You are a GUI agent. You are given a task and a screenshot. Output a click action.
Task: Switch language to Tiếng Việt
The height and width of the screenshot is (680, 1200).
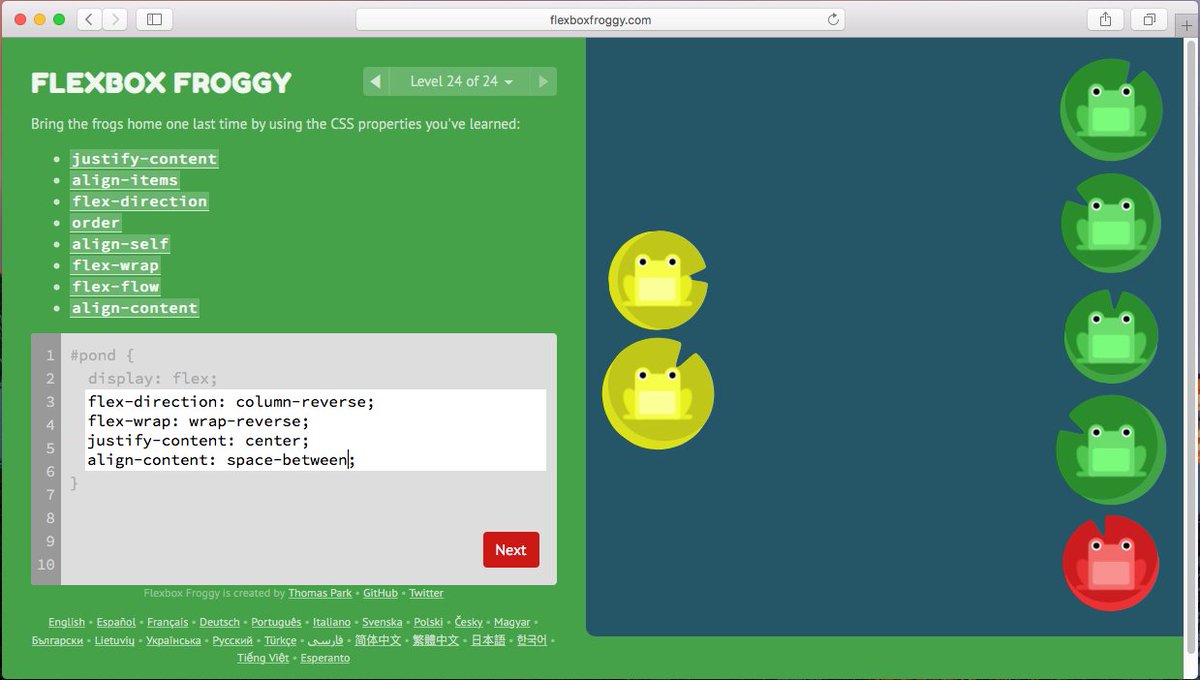pyautogui.click(x=263, y=658)
